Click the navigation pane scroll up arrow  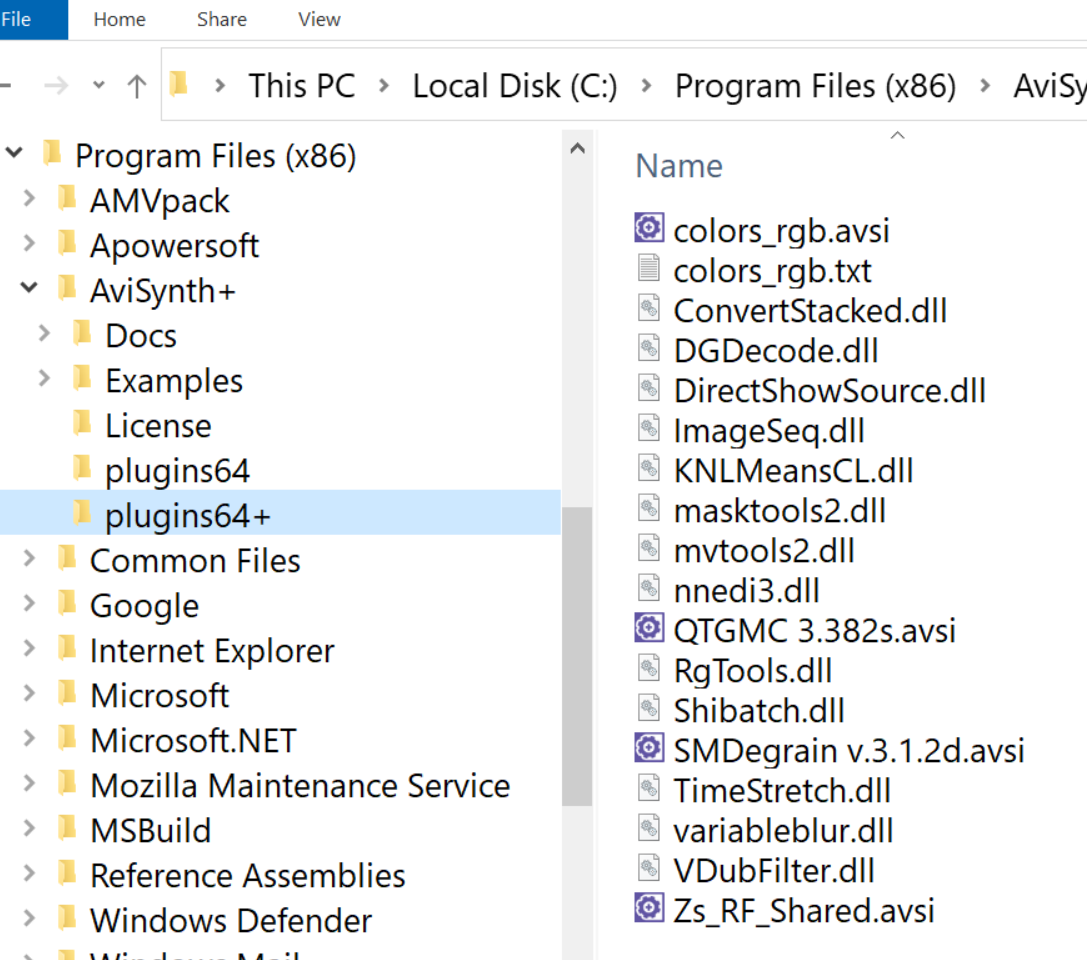tap(577, 148)
